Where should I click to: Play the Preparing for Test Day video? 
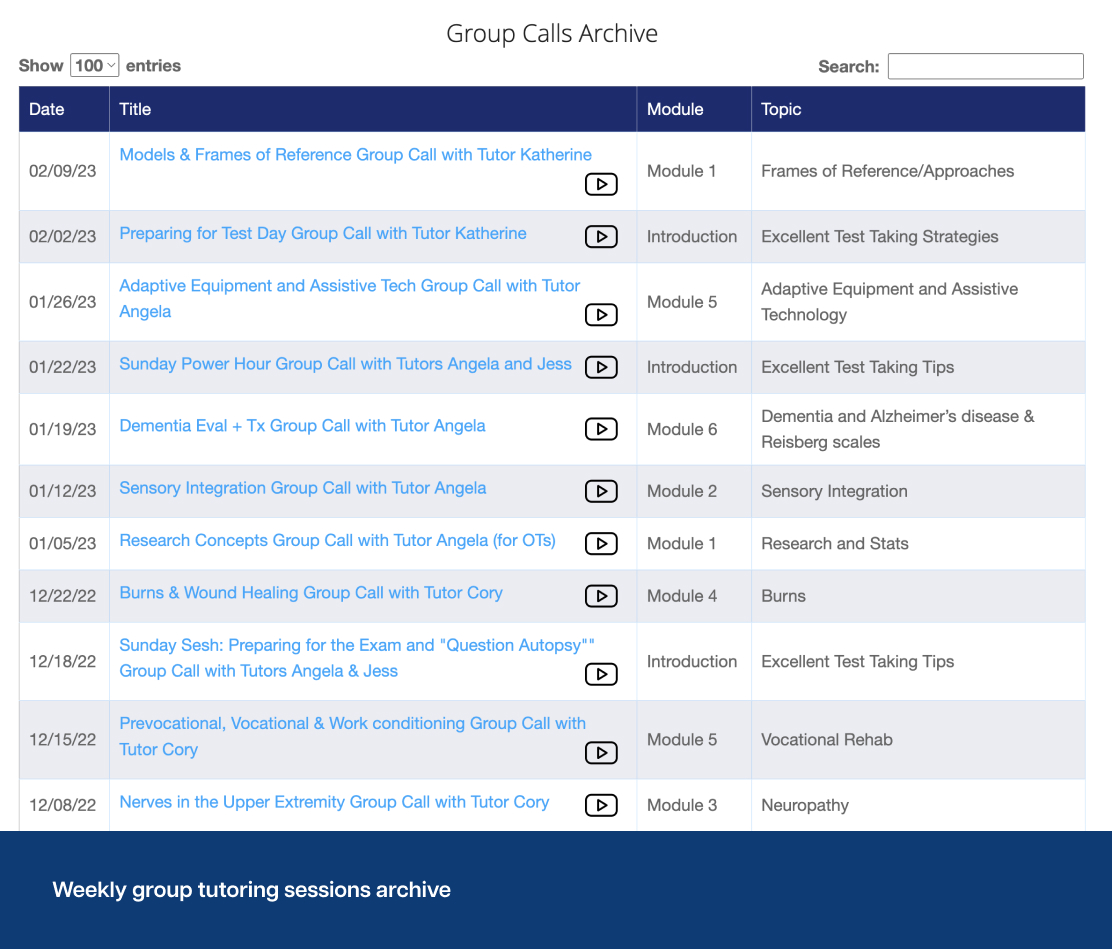601,236
